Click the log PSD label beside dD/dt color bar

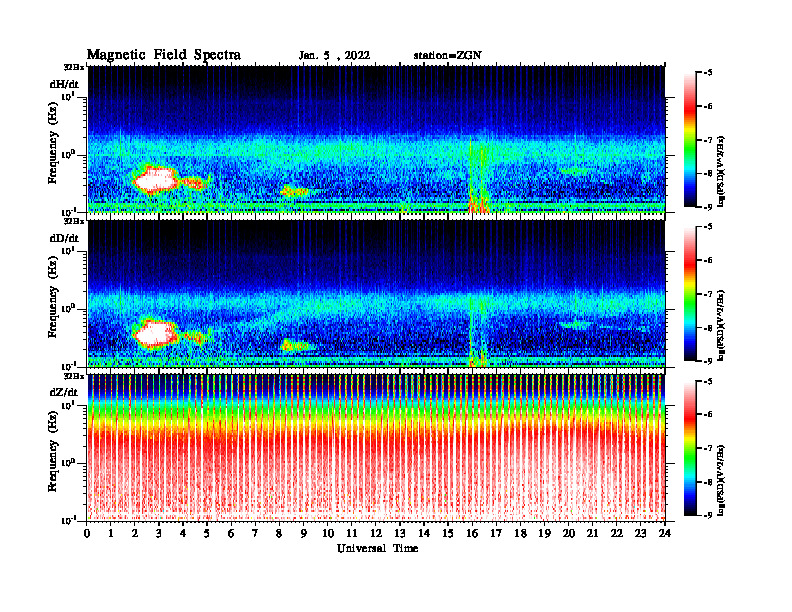(721, 325)
